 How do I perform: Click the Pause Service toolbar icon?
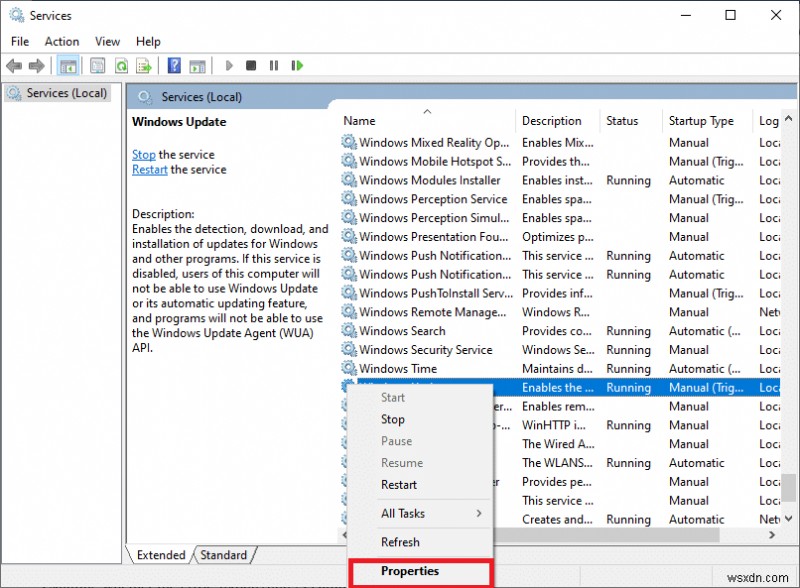coord(274,65)
